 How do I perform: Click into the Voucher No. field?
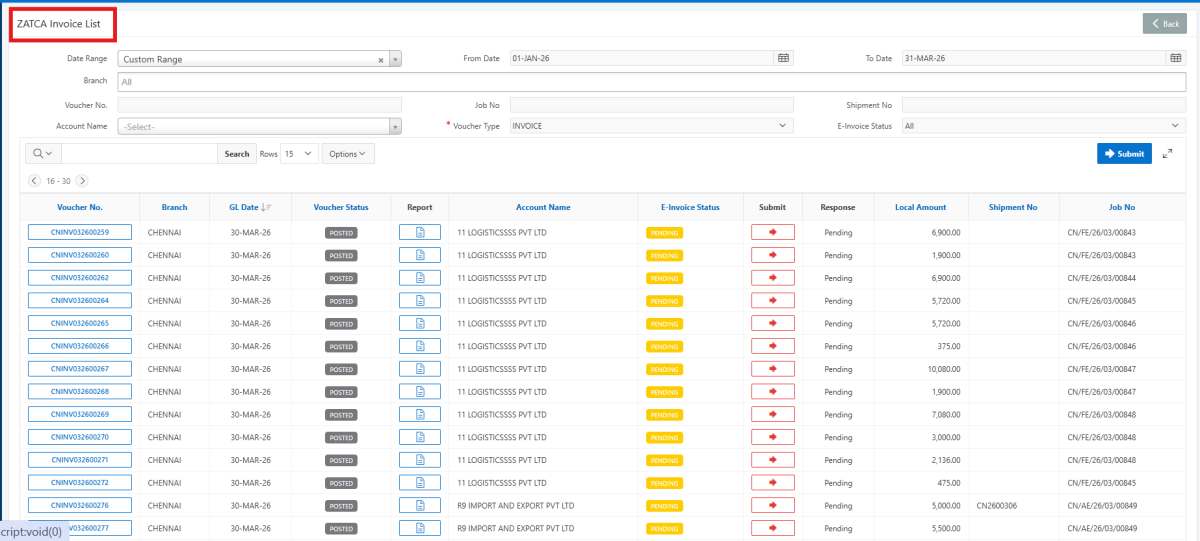[x=260, y=104]
